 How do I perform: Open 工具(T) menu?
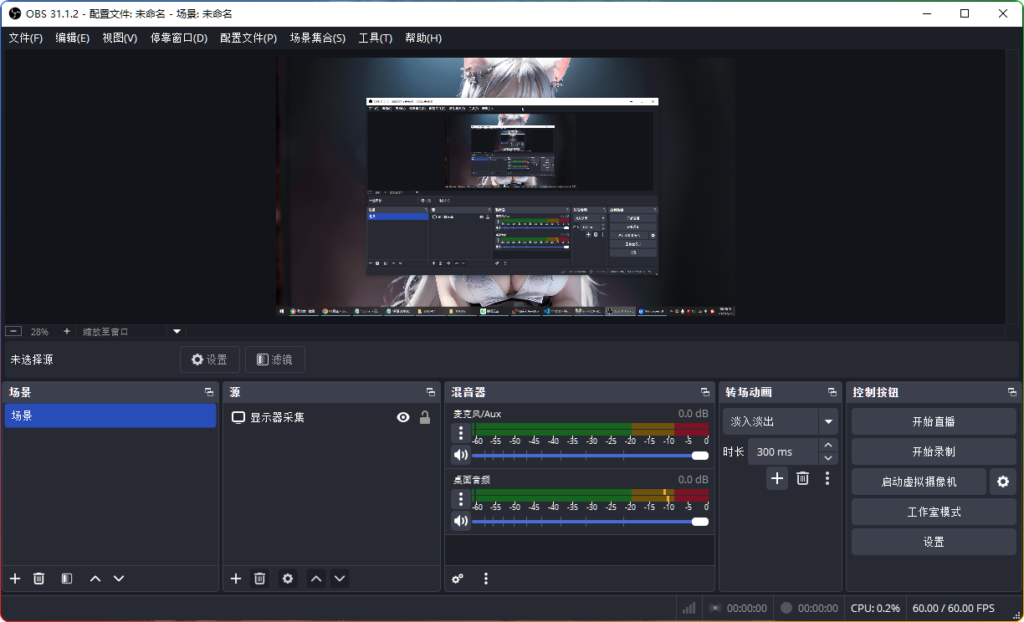[375, 38]
